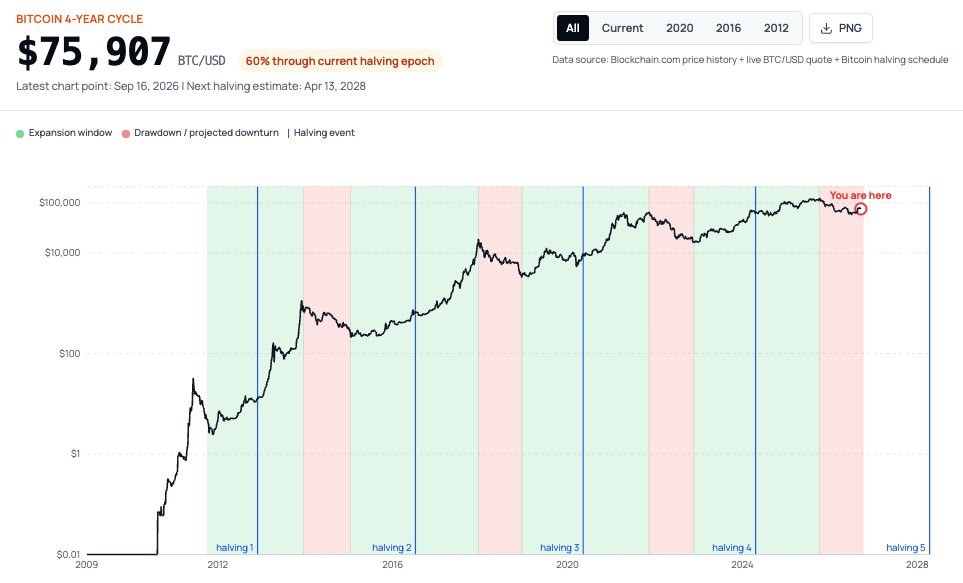Click the halving 4 marker label
This screenshot has width=963, height=583.
(x=731, y=547)
